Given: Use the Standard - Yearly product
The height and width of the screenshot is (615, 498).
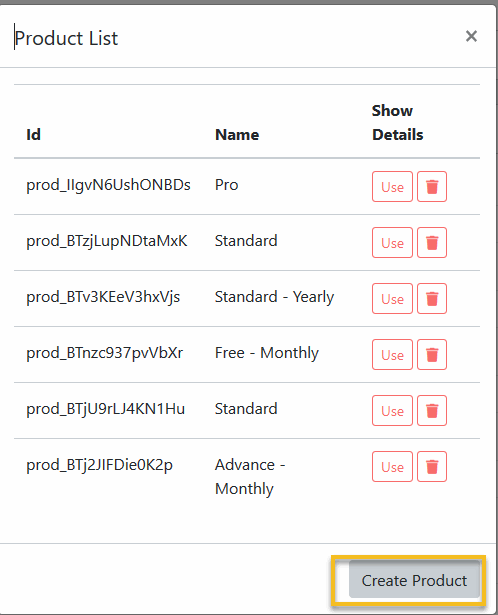Looking at the screenshot, I should (392, 298).
